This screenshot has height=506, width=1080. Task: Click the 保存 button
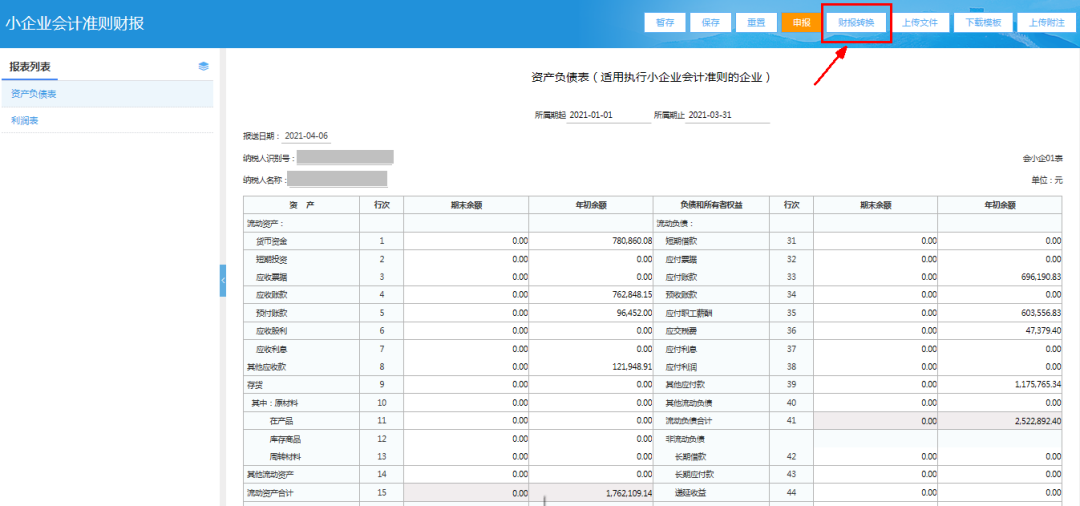[x=711, y=22]
